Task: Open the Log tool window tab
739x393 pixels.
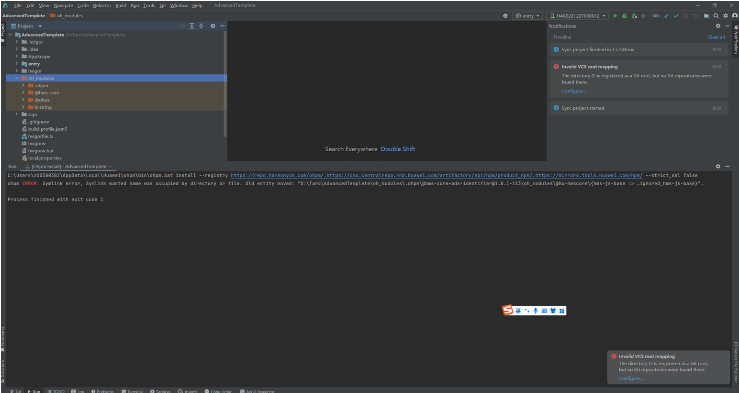Action: [x=77, y=391]
